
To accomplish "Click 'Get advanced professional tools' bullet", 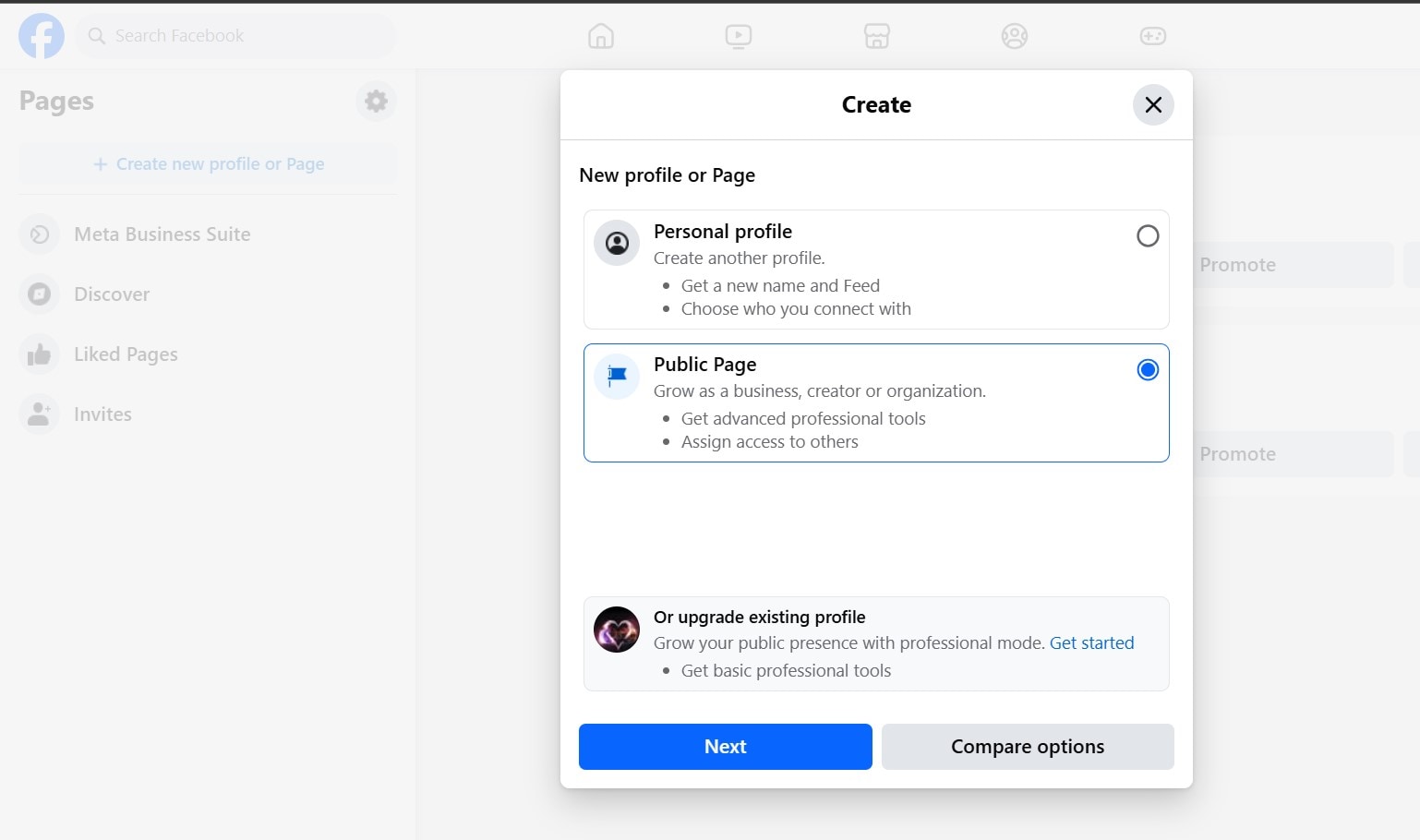I will tap(803, 419).
